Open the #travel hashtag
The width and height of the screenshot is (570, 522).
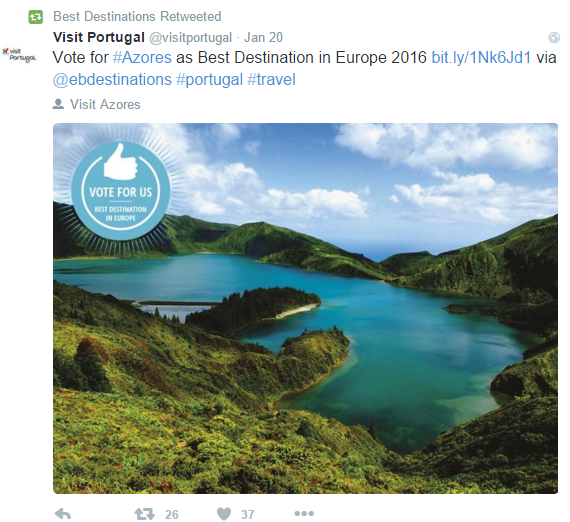[x=271, y=80]
